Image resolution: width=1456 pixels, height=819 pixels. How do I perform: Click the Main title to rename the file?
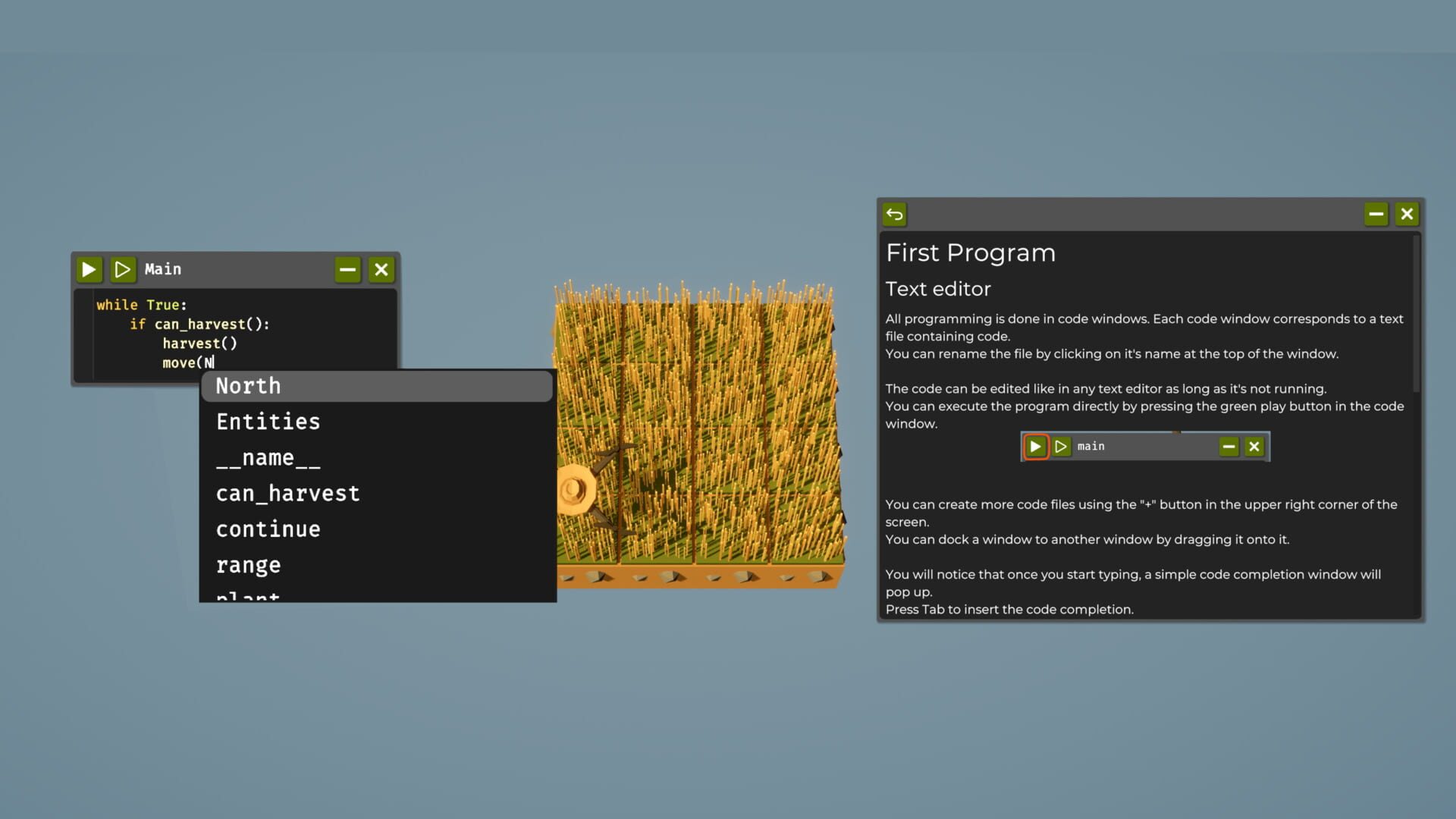(x=163, y=269)
